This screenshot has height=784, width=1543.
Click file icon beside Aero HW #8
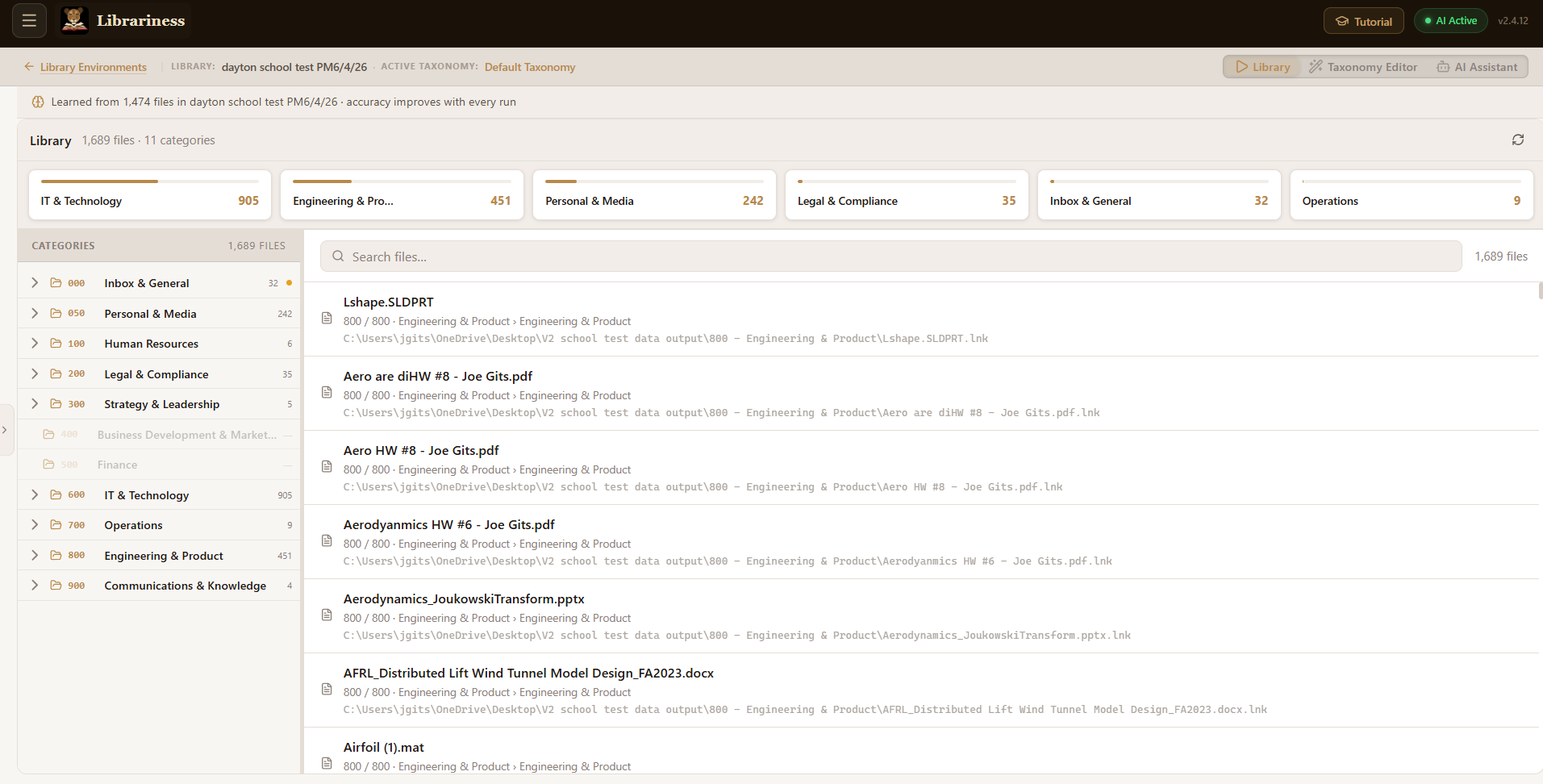[327, 466]
